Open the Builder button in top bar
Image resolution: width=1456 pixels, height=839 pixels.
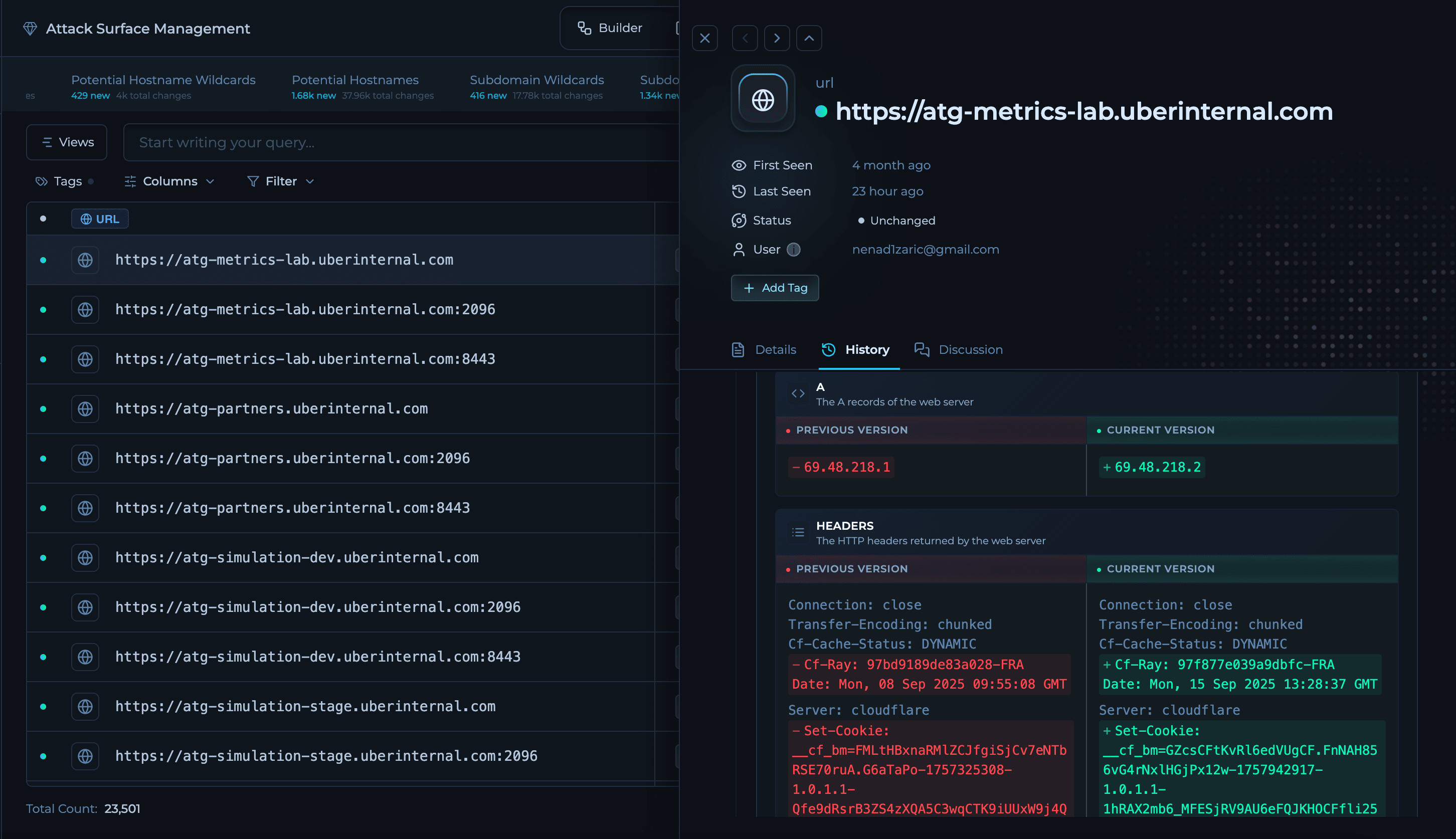[610, 28]
